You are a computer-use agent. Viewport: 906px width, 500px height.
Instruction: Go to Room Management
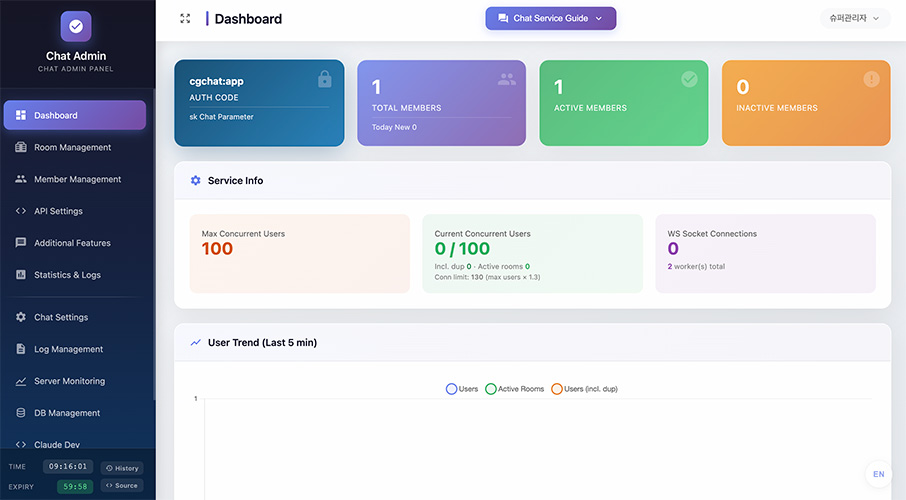tap(75, 147)
